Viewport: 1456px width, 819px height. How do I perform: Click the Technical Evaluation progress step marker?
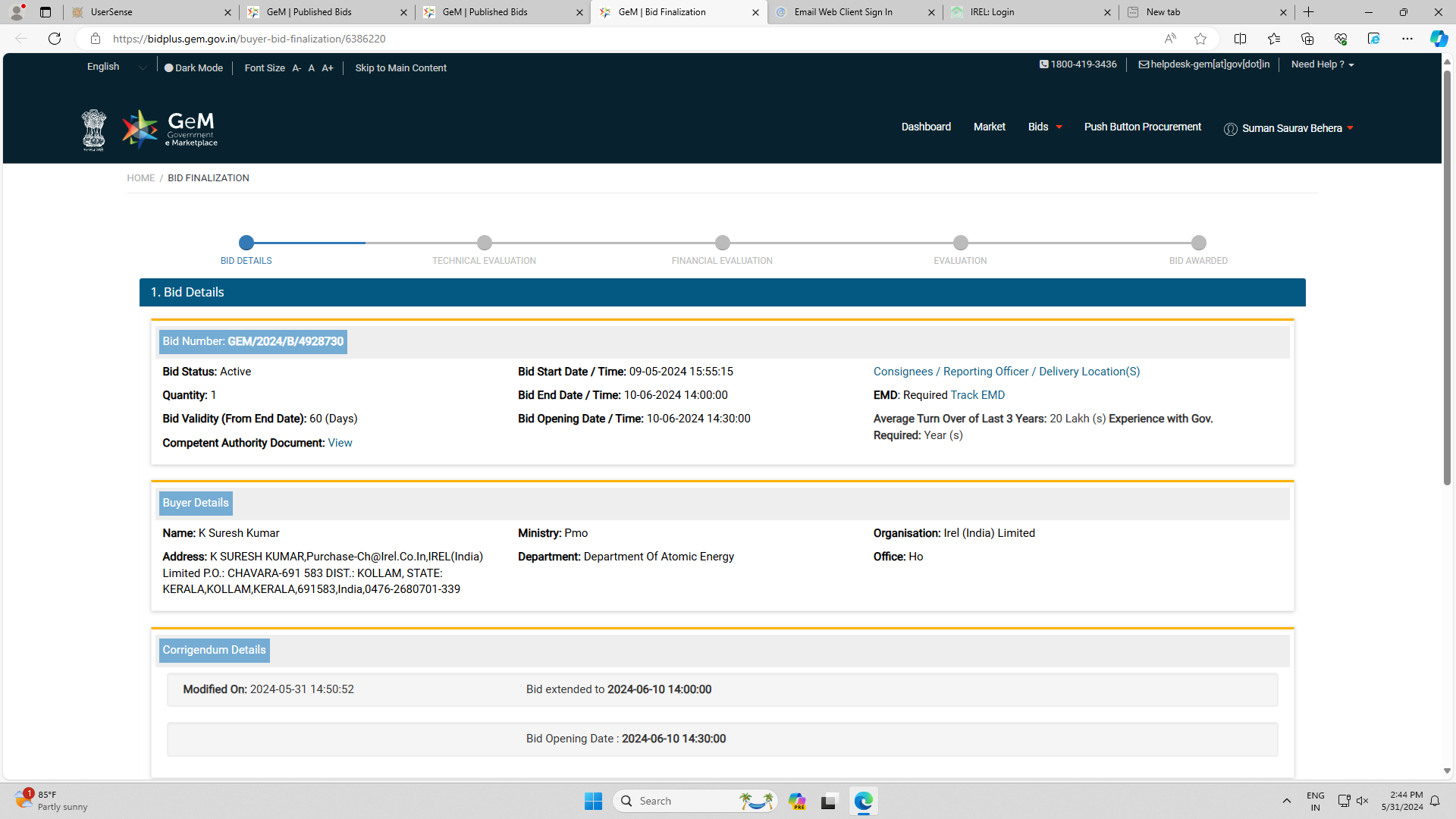pos(484,243)
